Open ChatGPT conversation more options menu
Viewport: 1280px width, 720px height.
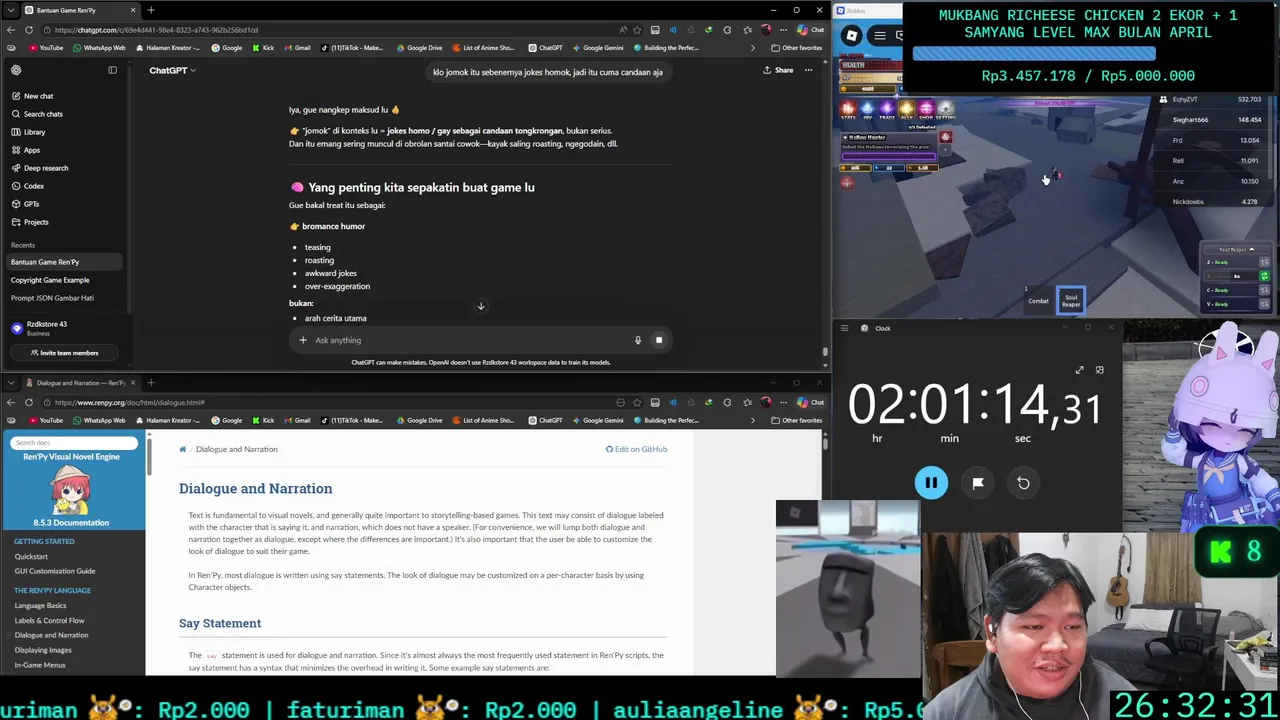(808, 70)
